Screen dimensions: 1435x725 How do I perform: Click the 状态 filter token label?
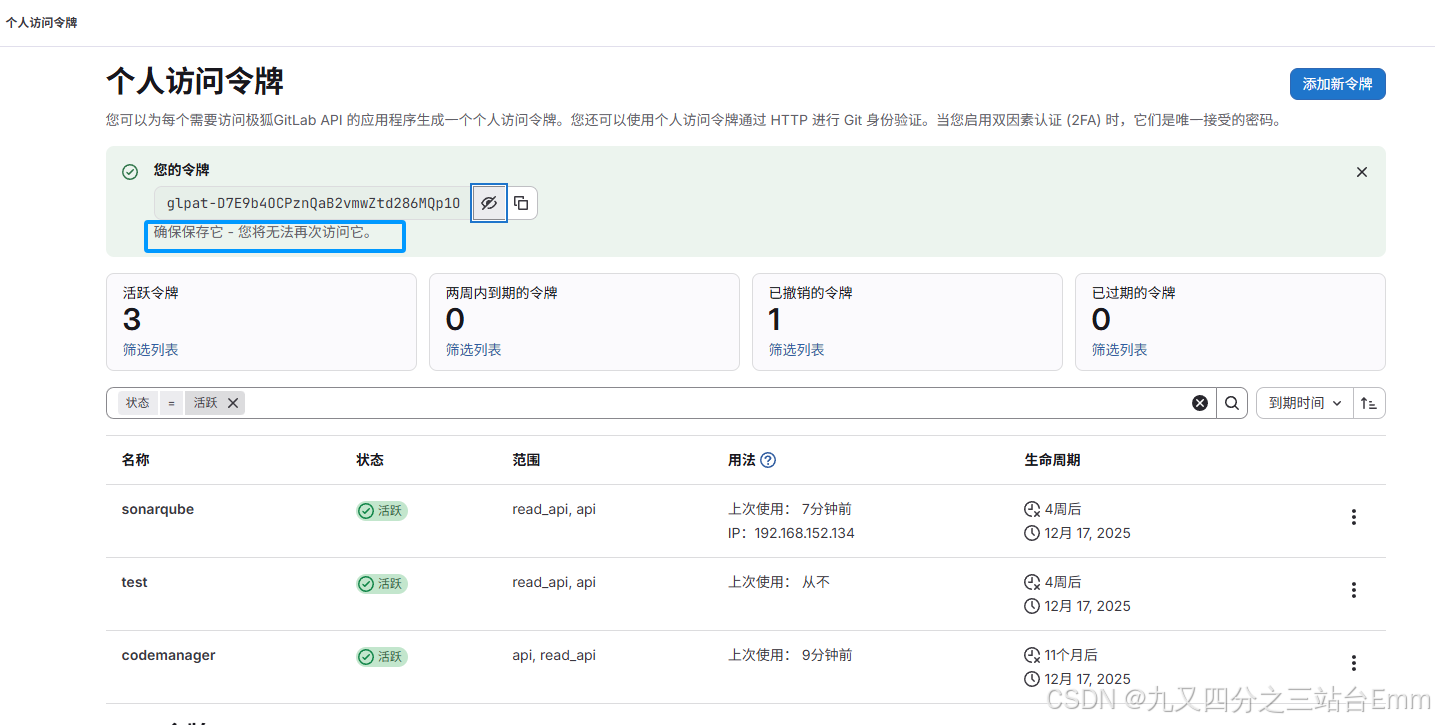tap(138, 403)
